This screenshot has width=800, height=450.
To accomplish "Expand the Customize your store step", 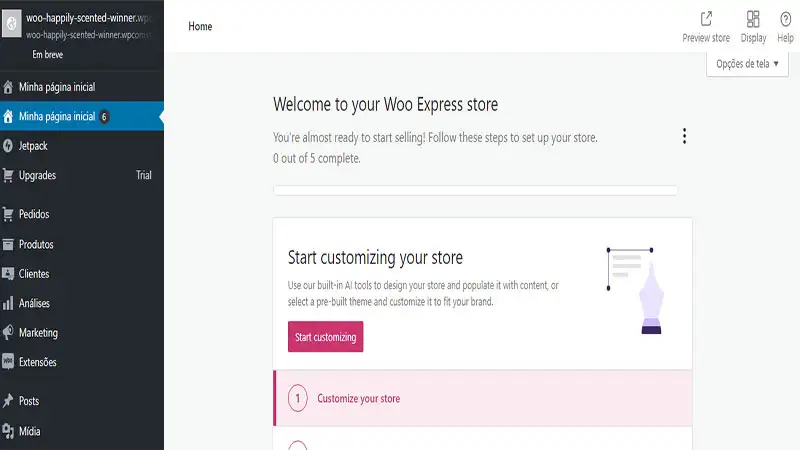I will tap(358, 398).
